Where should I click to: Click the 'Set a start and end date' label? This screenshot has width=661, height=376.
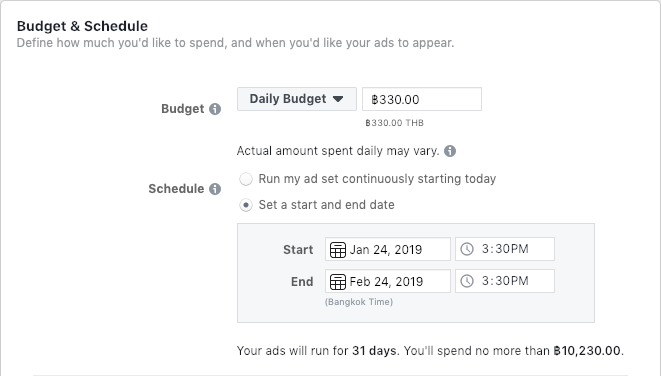click(x=327, y=205)
